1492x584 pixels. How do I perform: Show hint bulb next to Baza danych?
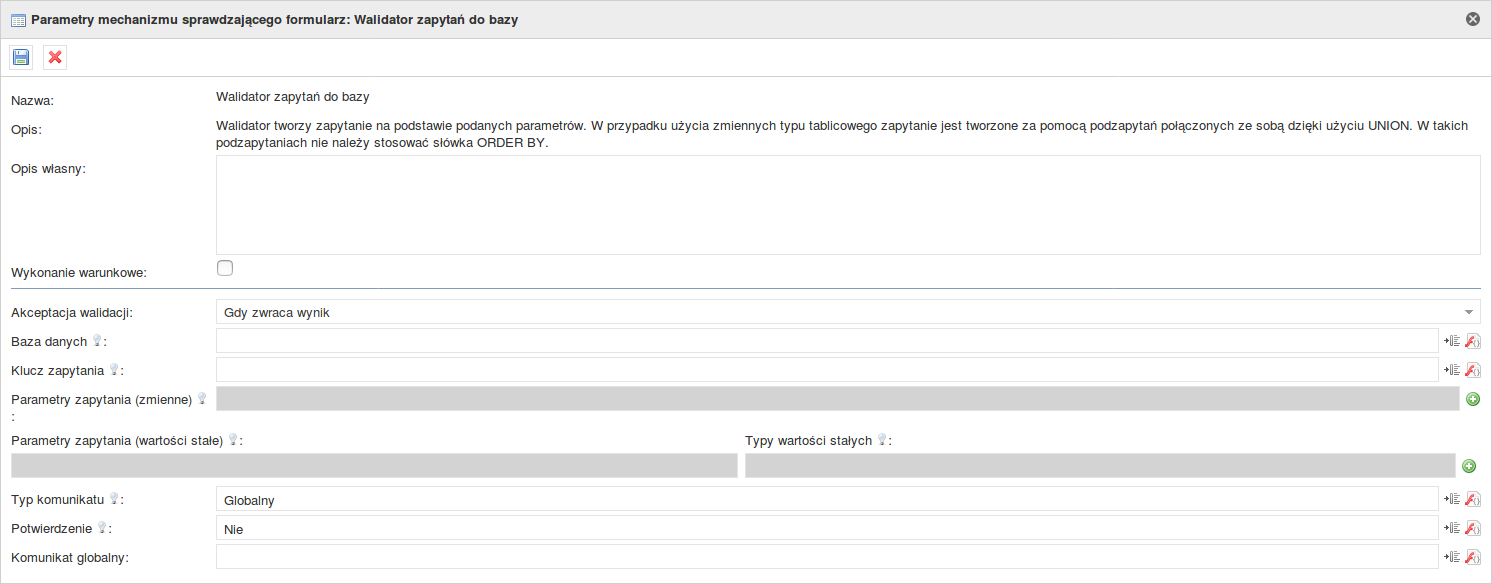(x=98, y=341)
